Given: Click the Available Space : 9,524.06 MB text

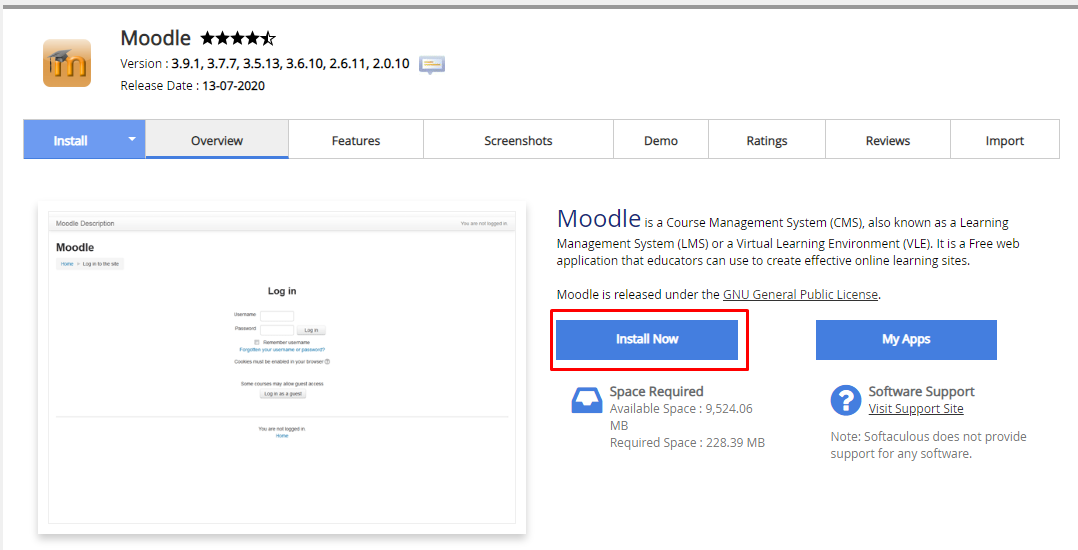Looking at the screenshot, I should [681, 417].
